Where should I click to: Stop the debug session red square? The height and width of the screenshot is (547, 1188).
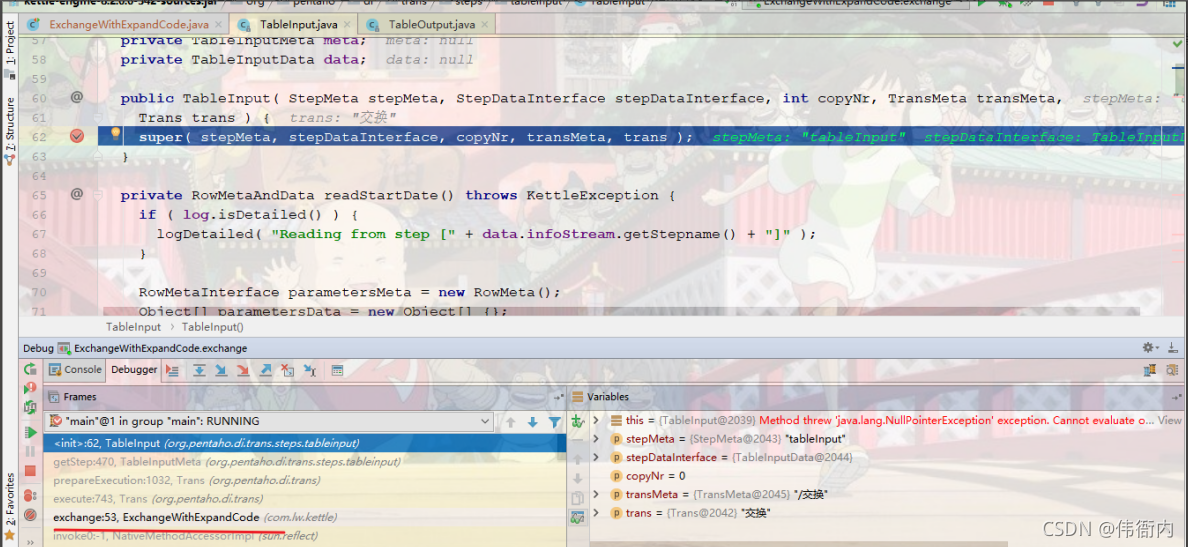[x=30, y=471]
